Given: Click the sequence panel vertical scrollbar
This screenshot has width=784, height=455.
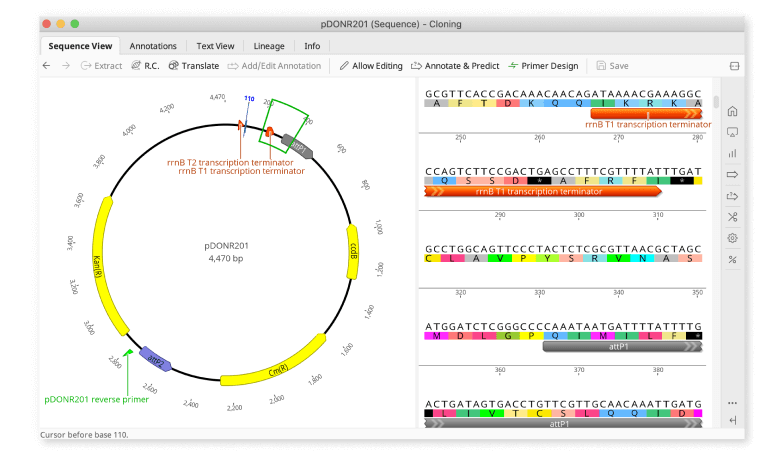Looking at the screenshot, I should pyautogui.click(x=715, y=102).
